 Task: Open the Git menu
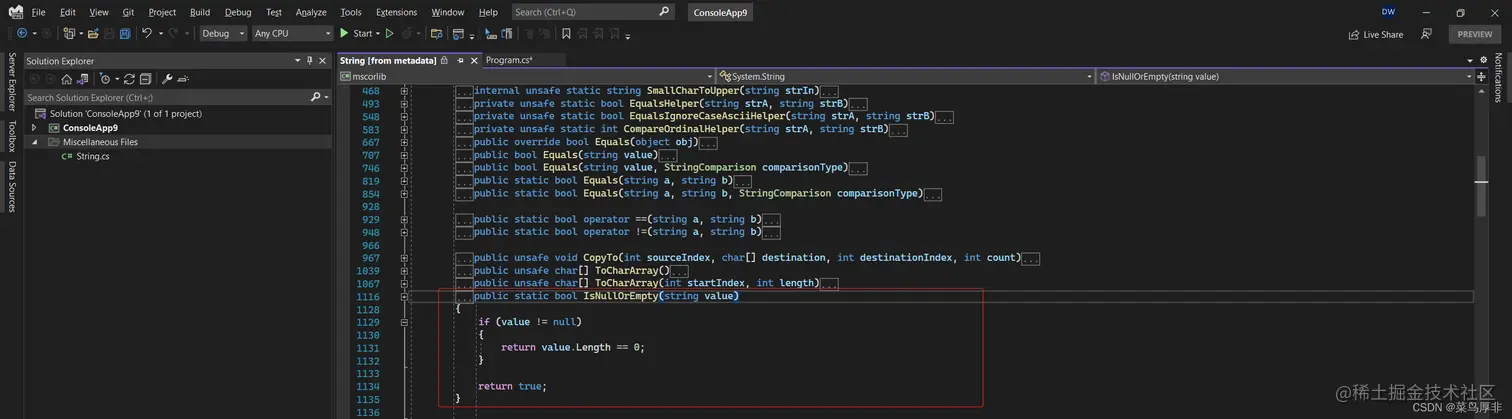pyautogui.click(x=128, y=12)
